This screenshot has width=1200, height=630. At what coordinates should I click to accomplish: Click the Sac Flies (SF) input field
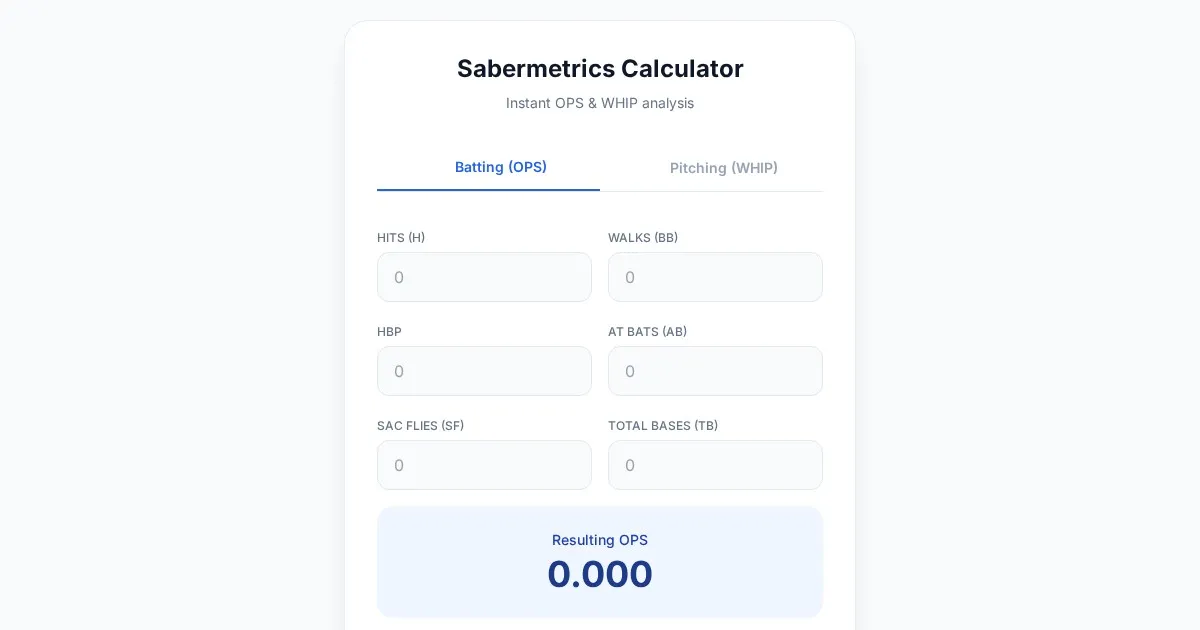(x=484, y=465)
